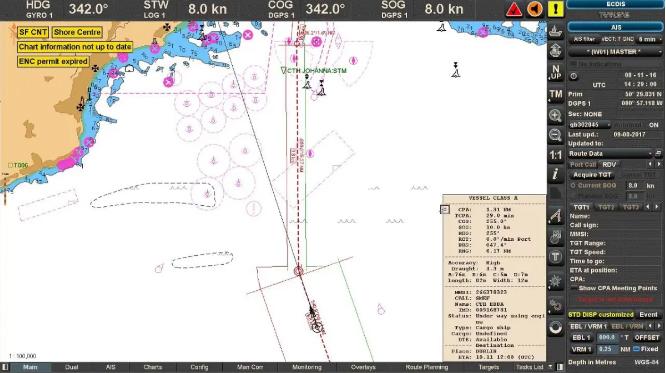Enable Show CPA Meeting Points checkbox

click(x=574, y=288)
